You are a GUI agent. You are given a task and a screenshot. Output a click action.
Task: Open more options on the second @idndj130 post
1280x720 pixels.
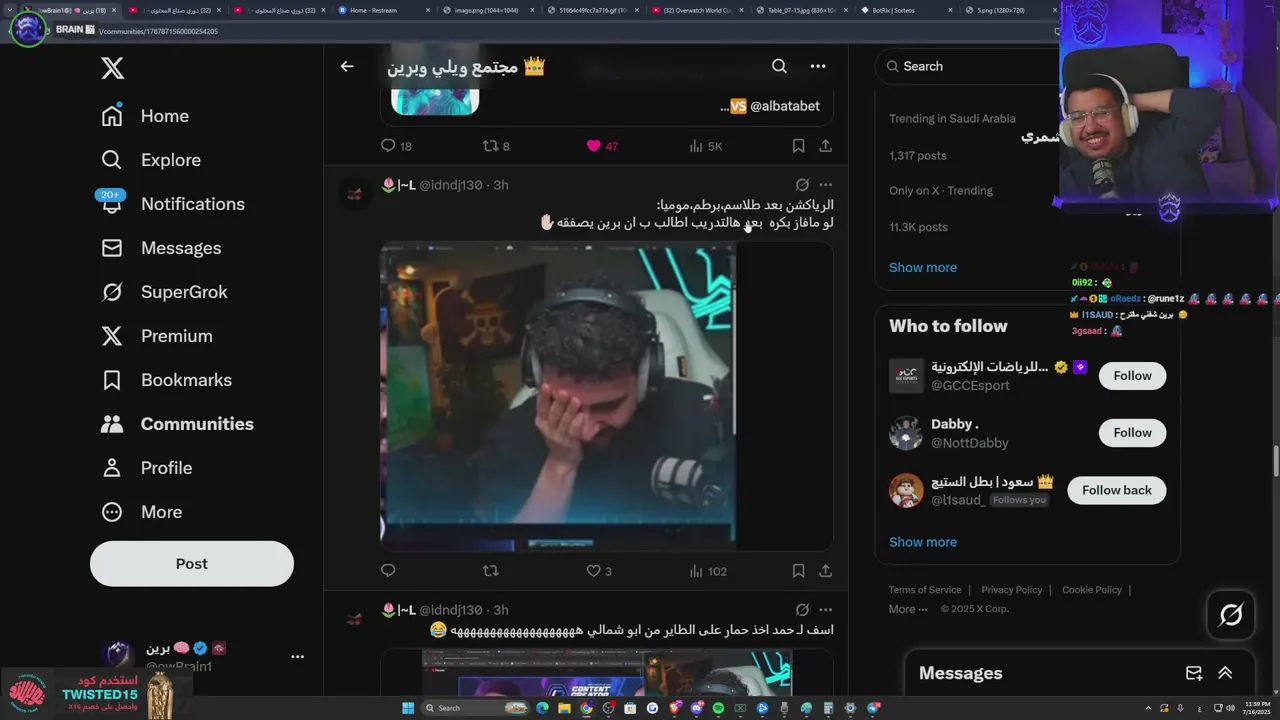pyautogui.click(x=825, y=610)
